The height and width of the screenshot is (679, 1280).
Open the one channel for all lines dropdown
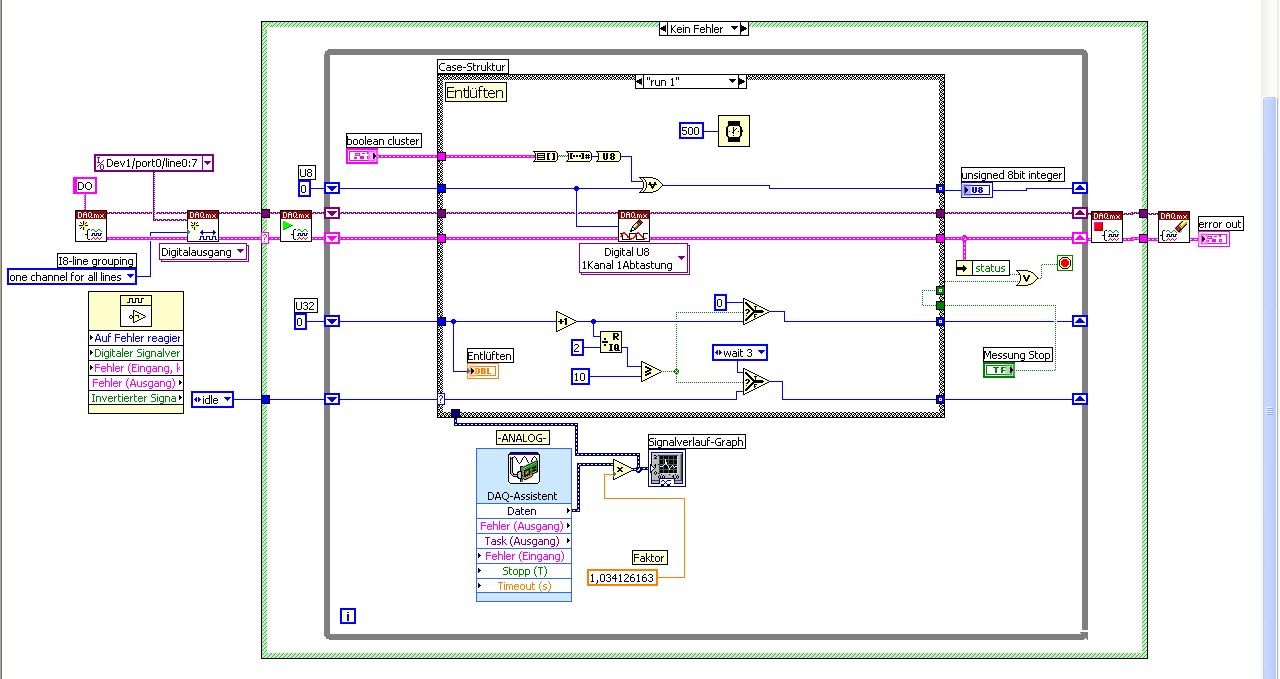[x=130, y=277]
